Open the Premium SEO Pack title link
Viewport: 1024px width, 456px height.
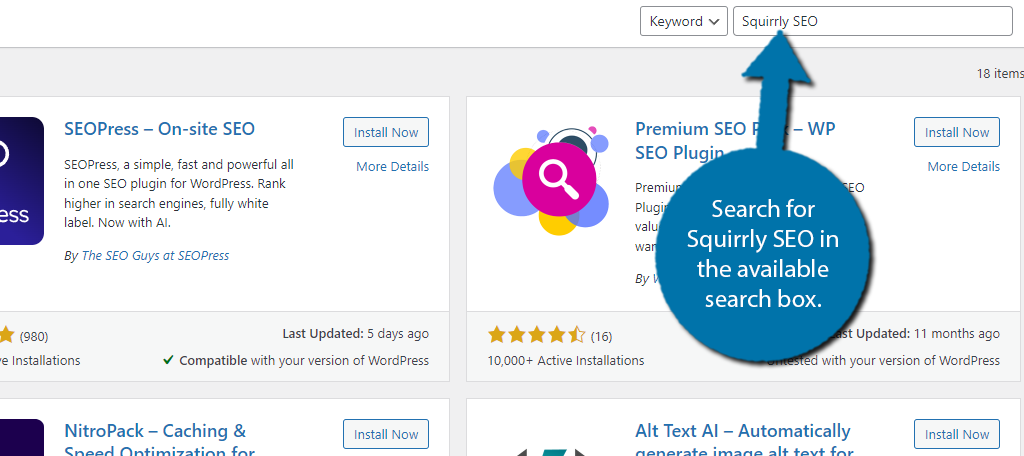735,140
